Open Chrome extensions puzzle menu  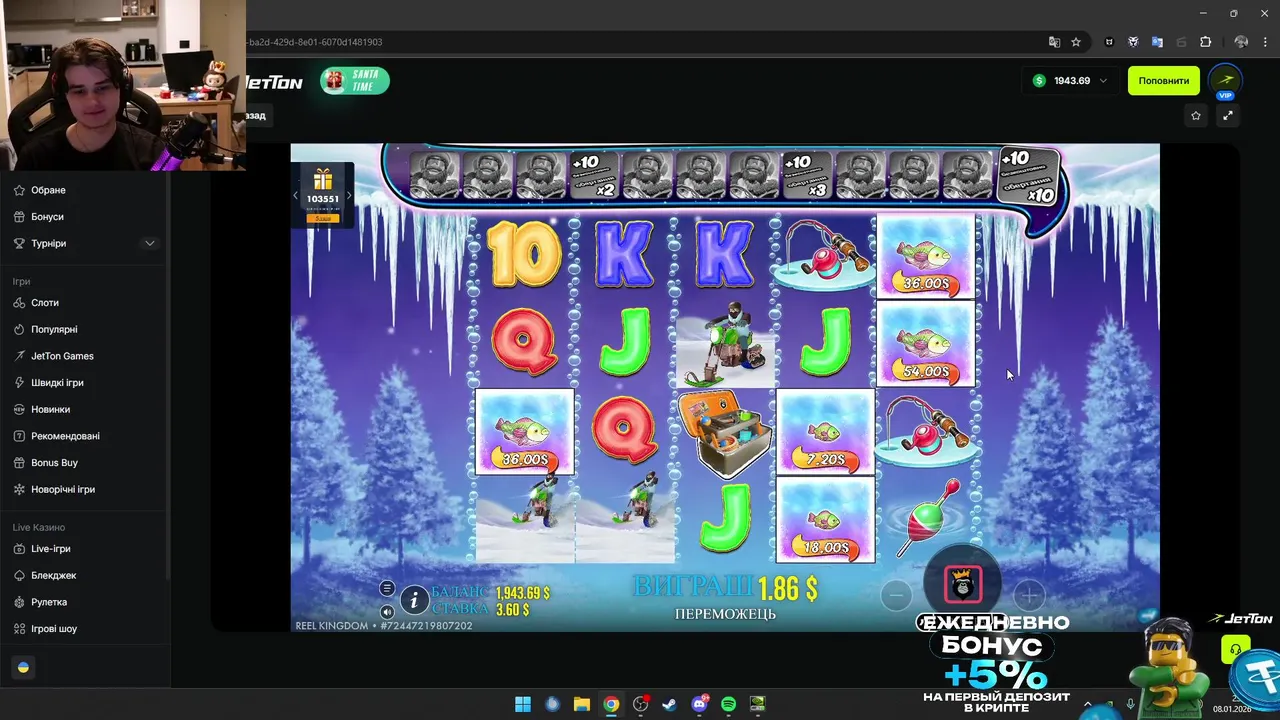point(1205,42)
